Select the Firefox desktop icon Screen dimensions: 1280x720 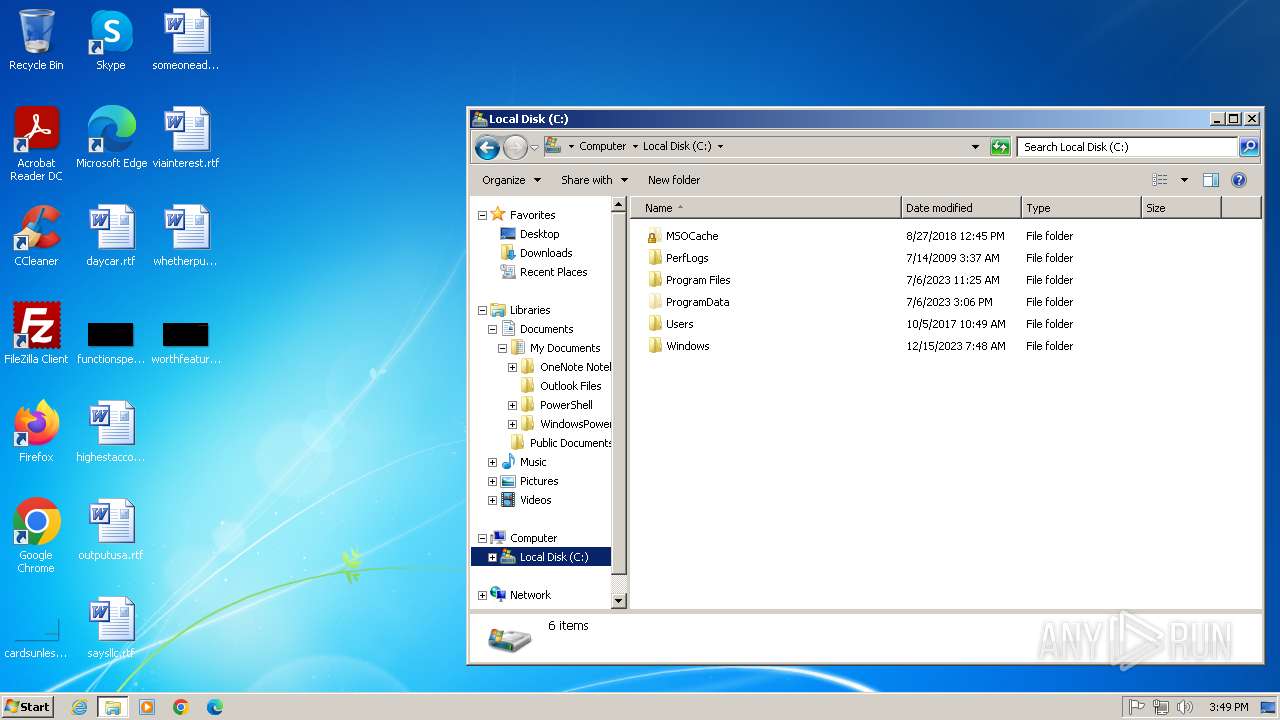(x=36, y=432)
